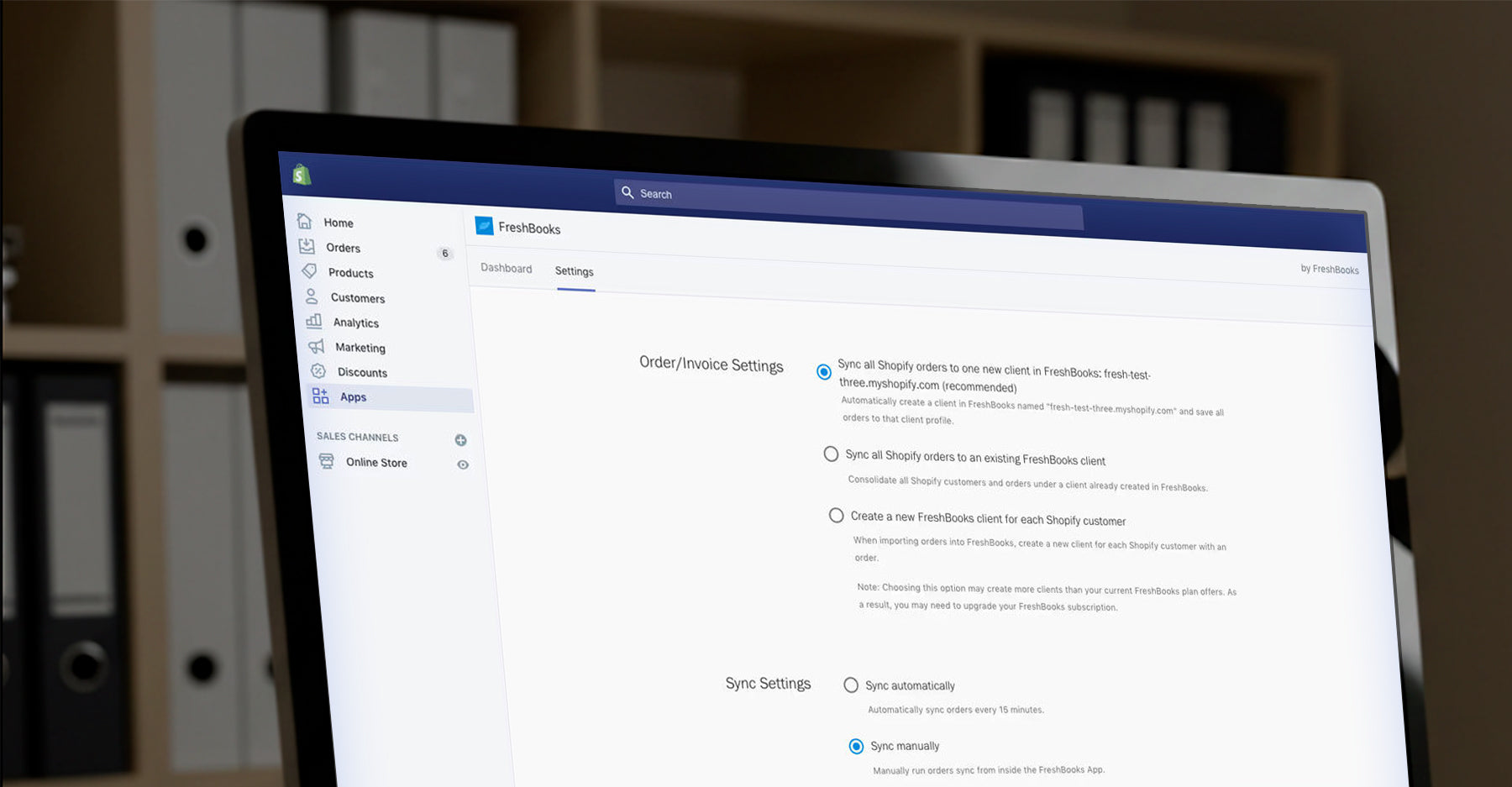Open Online Store sales channel
This screenshot has height=787, width=1512.
[376, 463]
